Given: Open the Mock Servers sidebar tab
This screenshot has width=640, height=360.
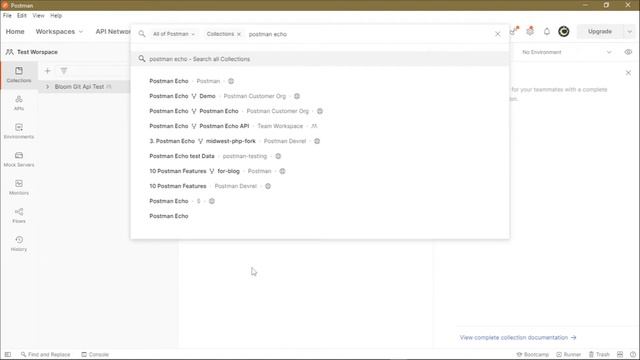Looking at the screenshot, I should point(19,159).
